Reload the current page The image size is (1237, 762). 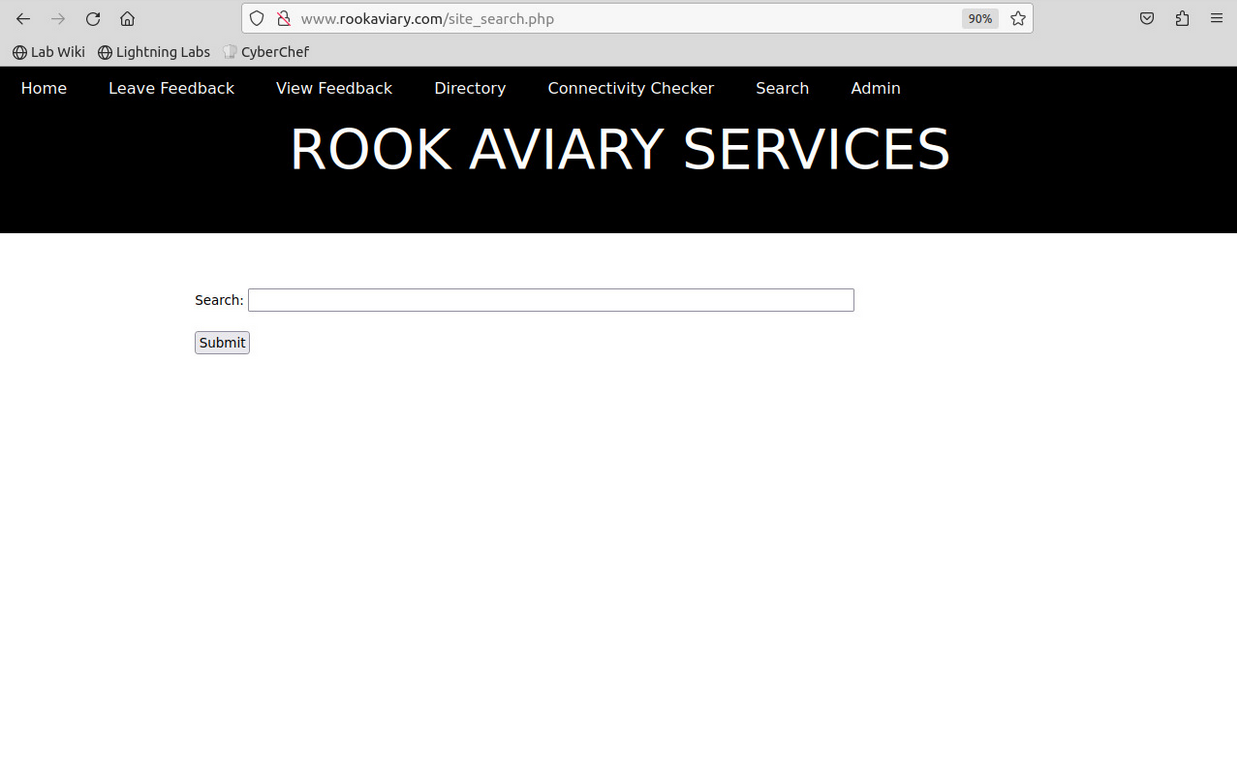[x=93, y=19]
